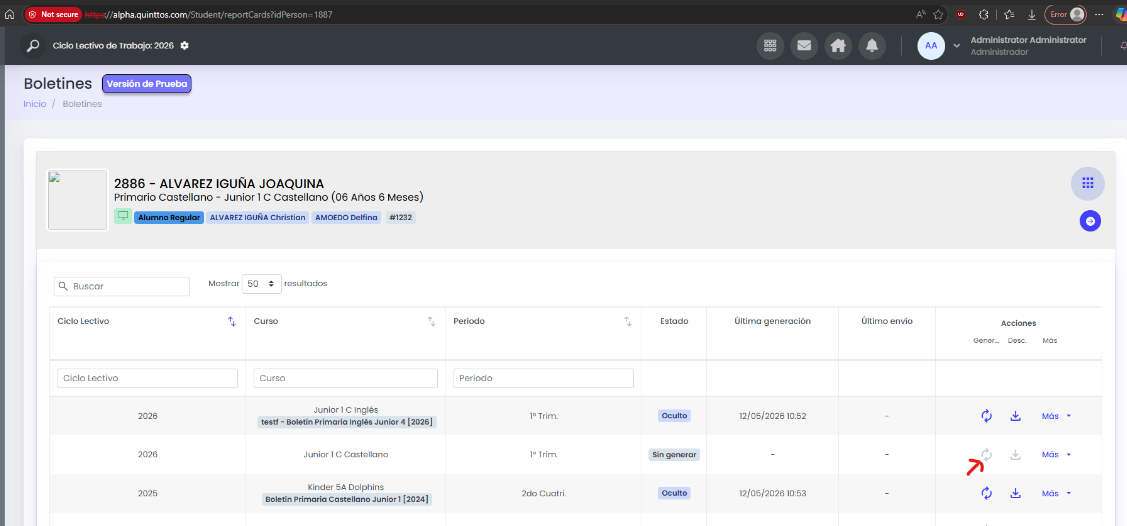Screen dimensions: 1127x526
Task: Open the apps grid icon in header
Action: coord(770,45)
